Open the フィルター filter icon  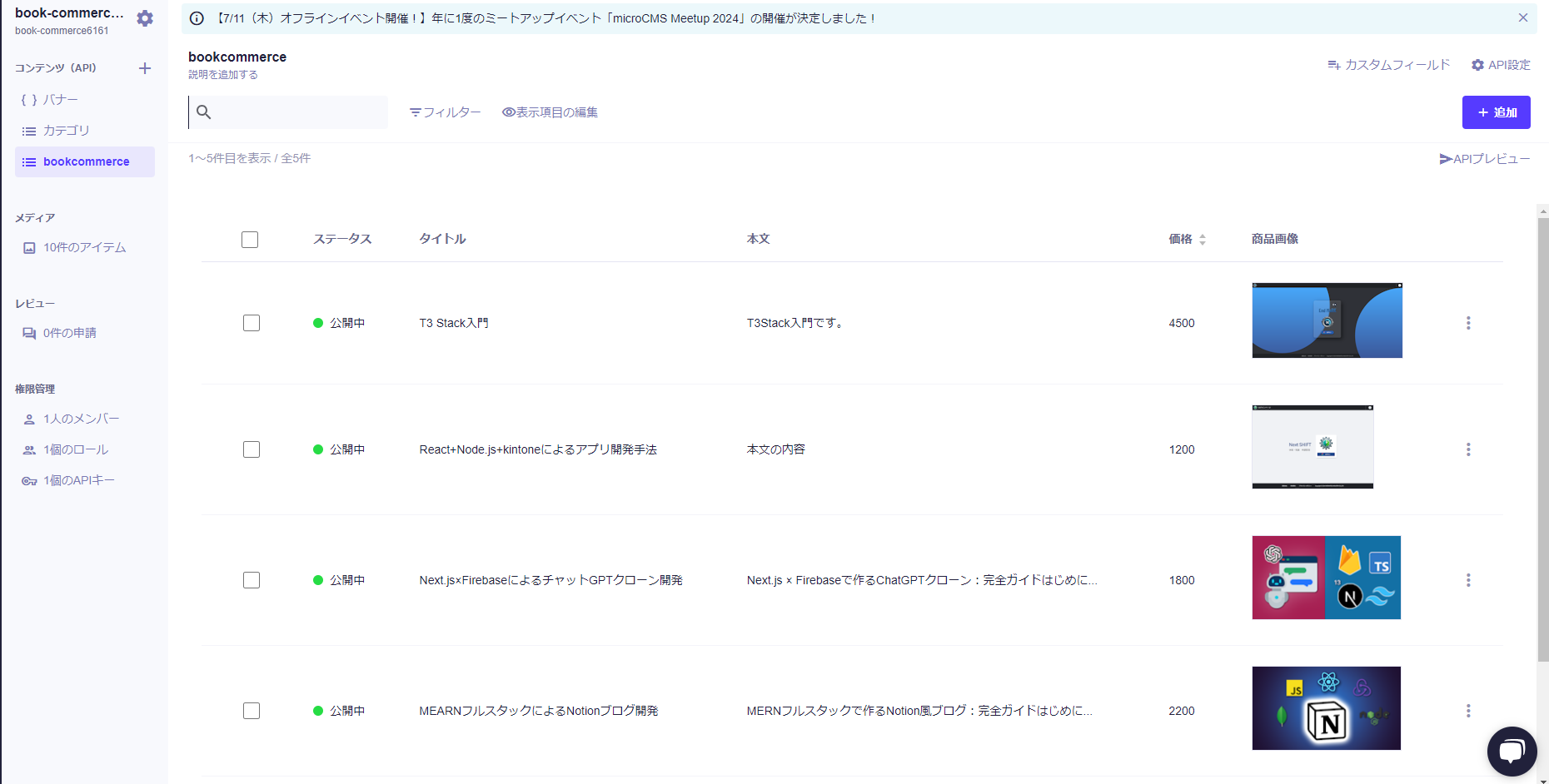[x=415, y=112]
